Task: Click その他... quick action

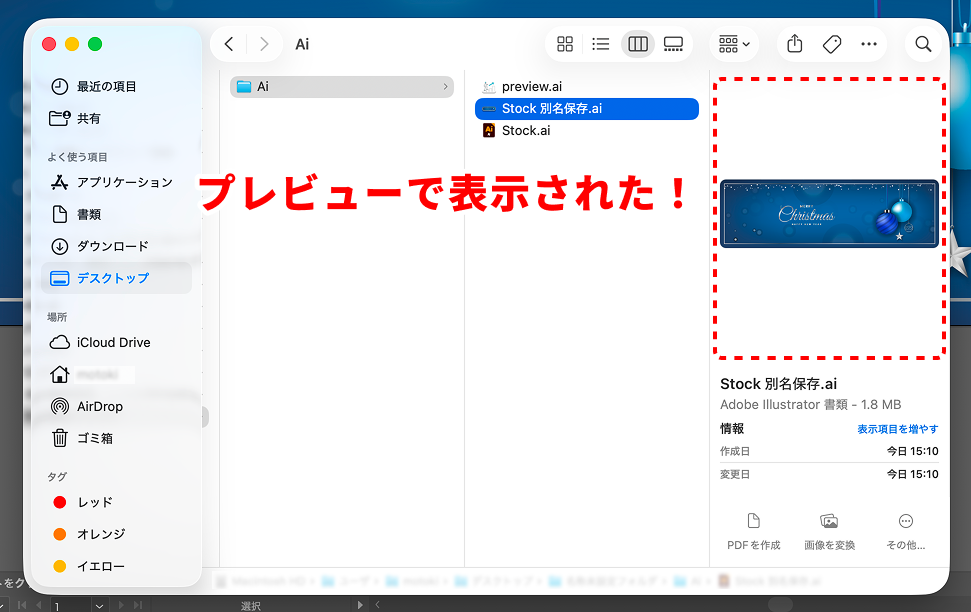Action: coord(905,531)
